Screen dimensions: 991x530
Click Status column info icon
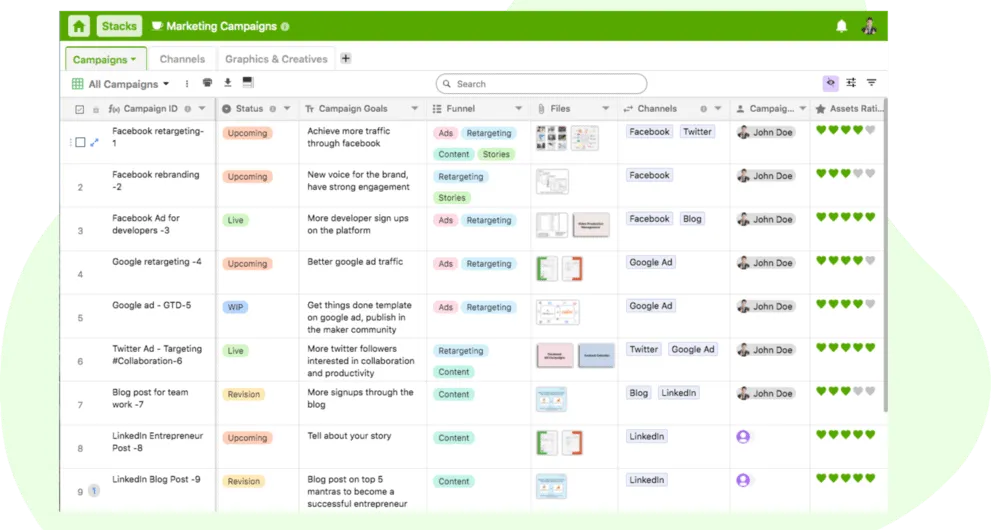[272, 109]
